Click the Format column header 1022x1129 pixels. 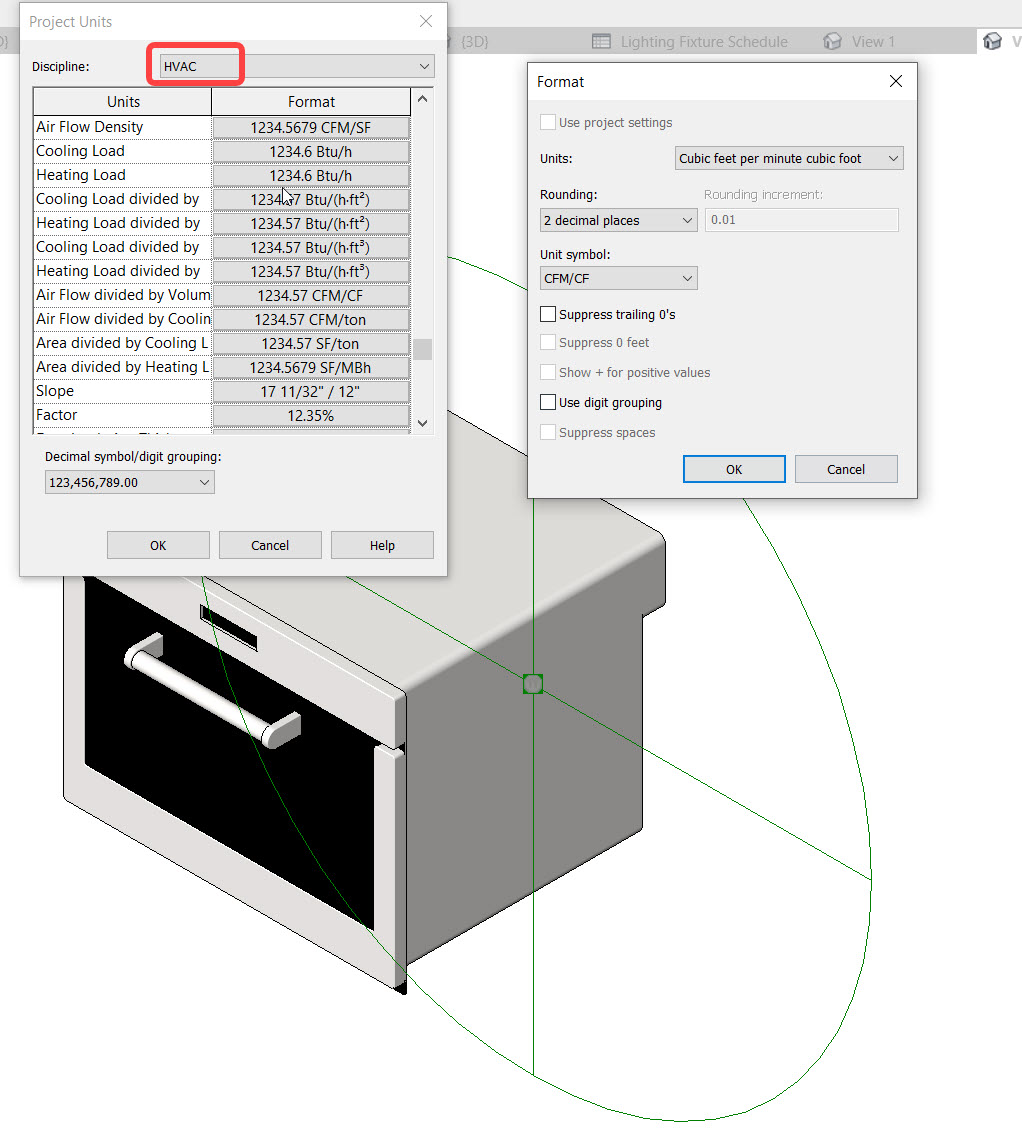tap(311, 102)
